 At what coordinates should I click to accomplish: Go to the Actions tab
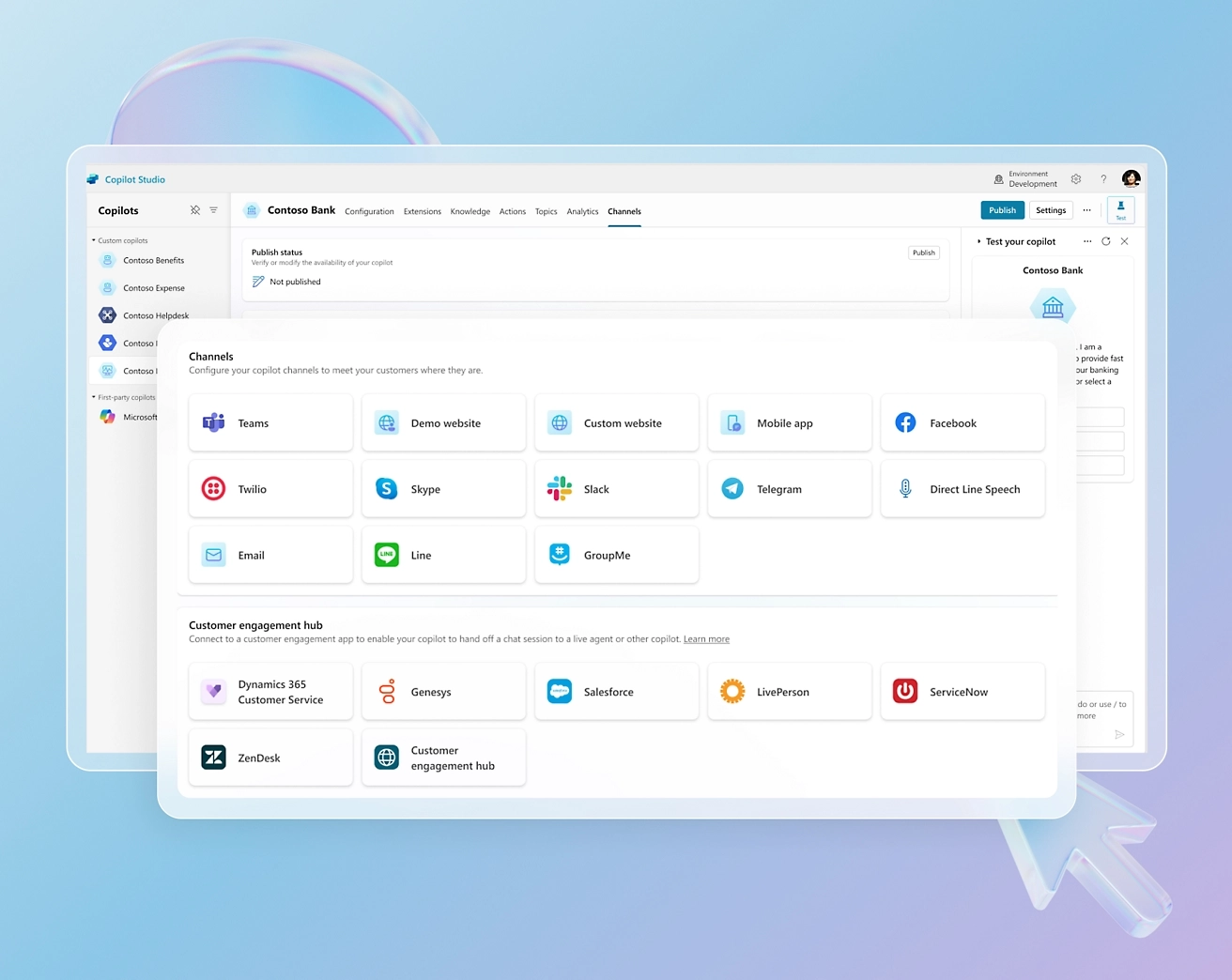(513, 211)
